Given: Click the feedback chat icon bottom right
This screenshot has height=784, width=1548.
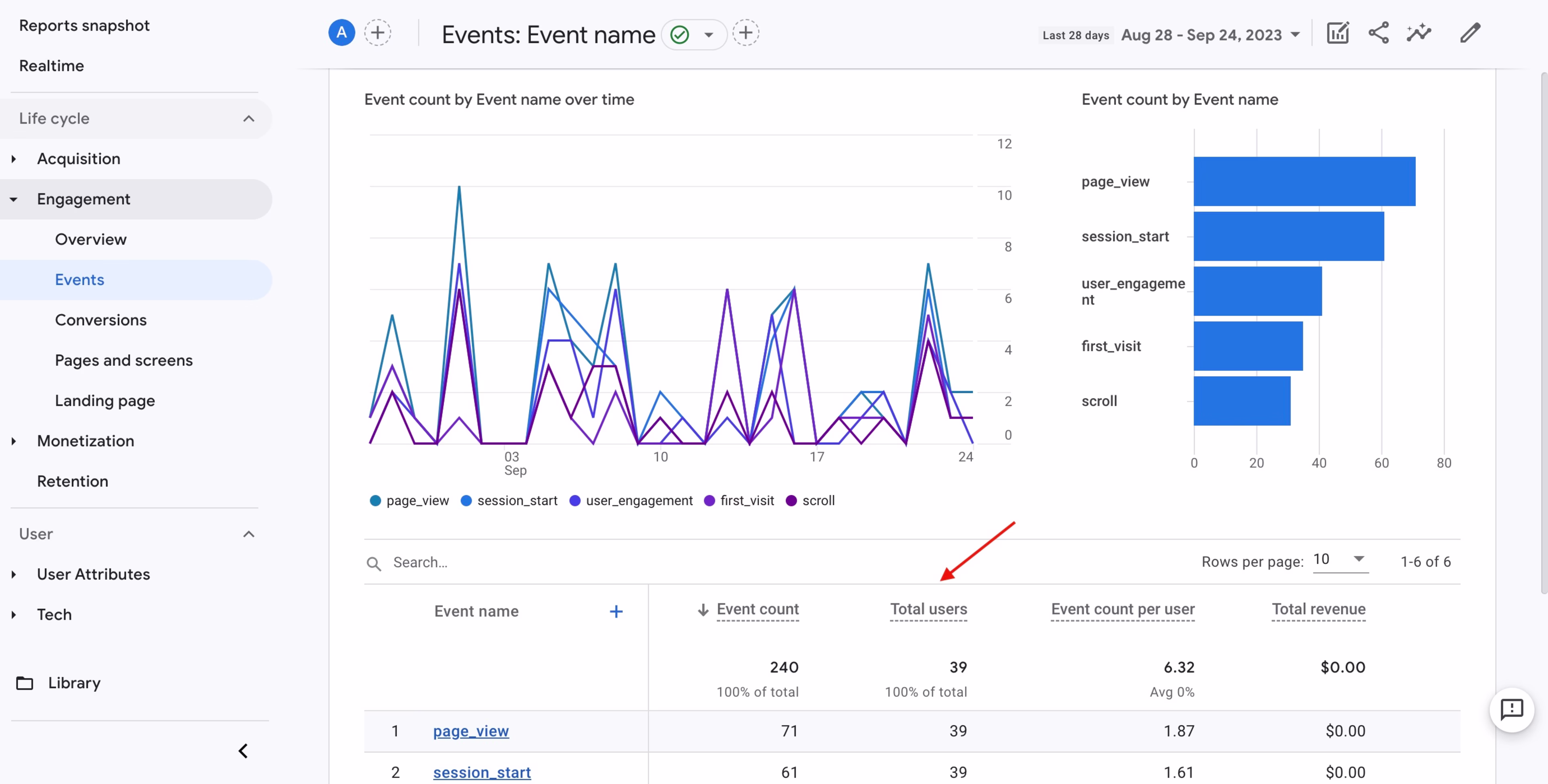Looking at the screenshot, I should (x=1511, y=710).
